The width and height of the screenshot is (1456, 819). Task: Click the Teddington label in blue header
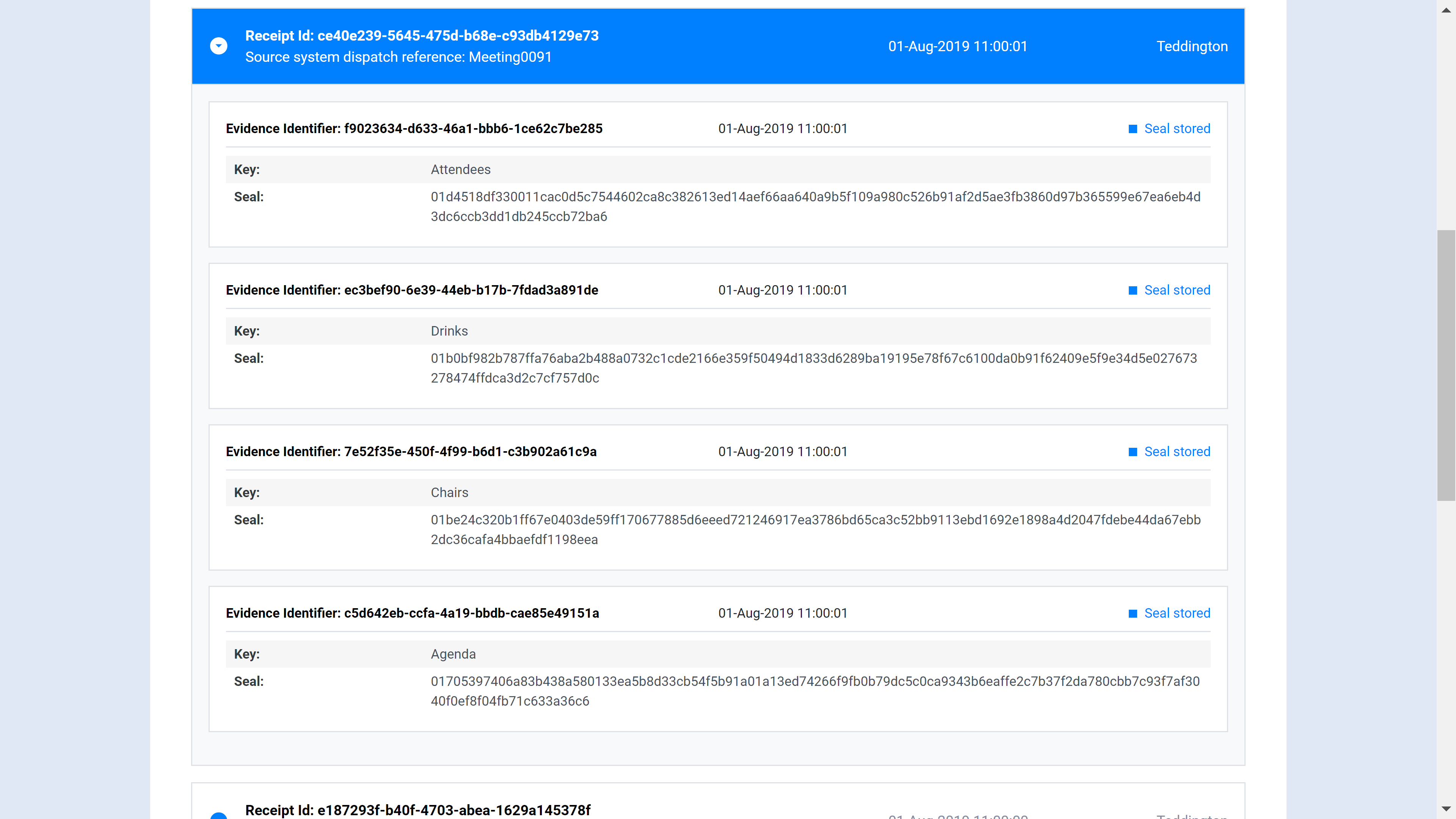tap(1192, 46)
